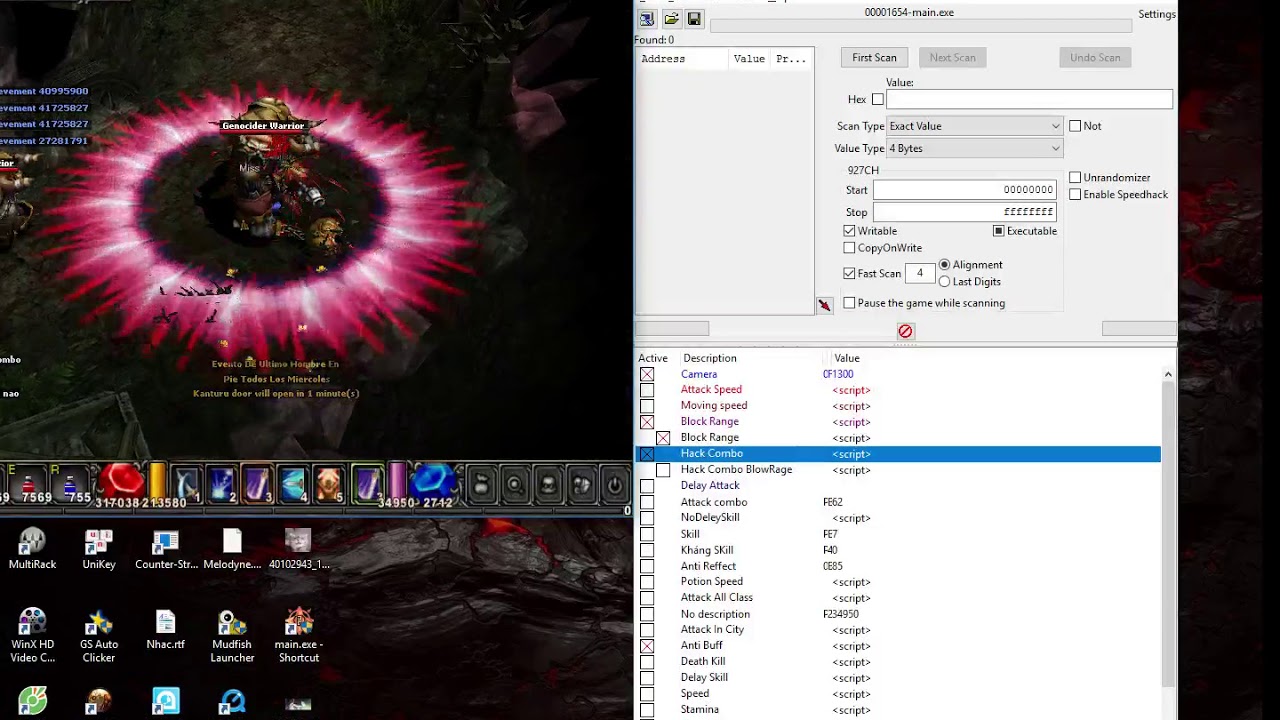Click the cheat table scrollbar up arrow
The height and width of the screenshot is (720, 1280).
point(1168,374)
